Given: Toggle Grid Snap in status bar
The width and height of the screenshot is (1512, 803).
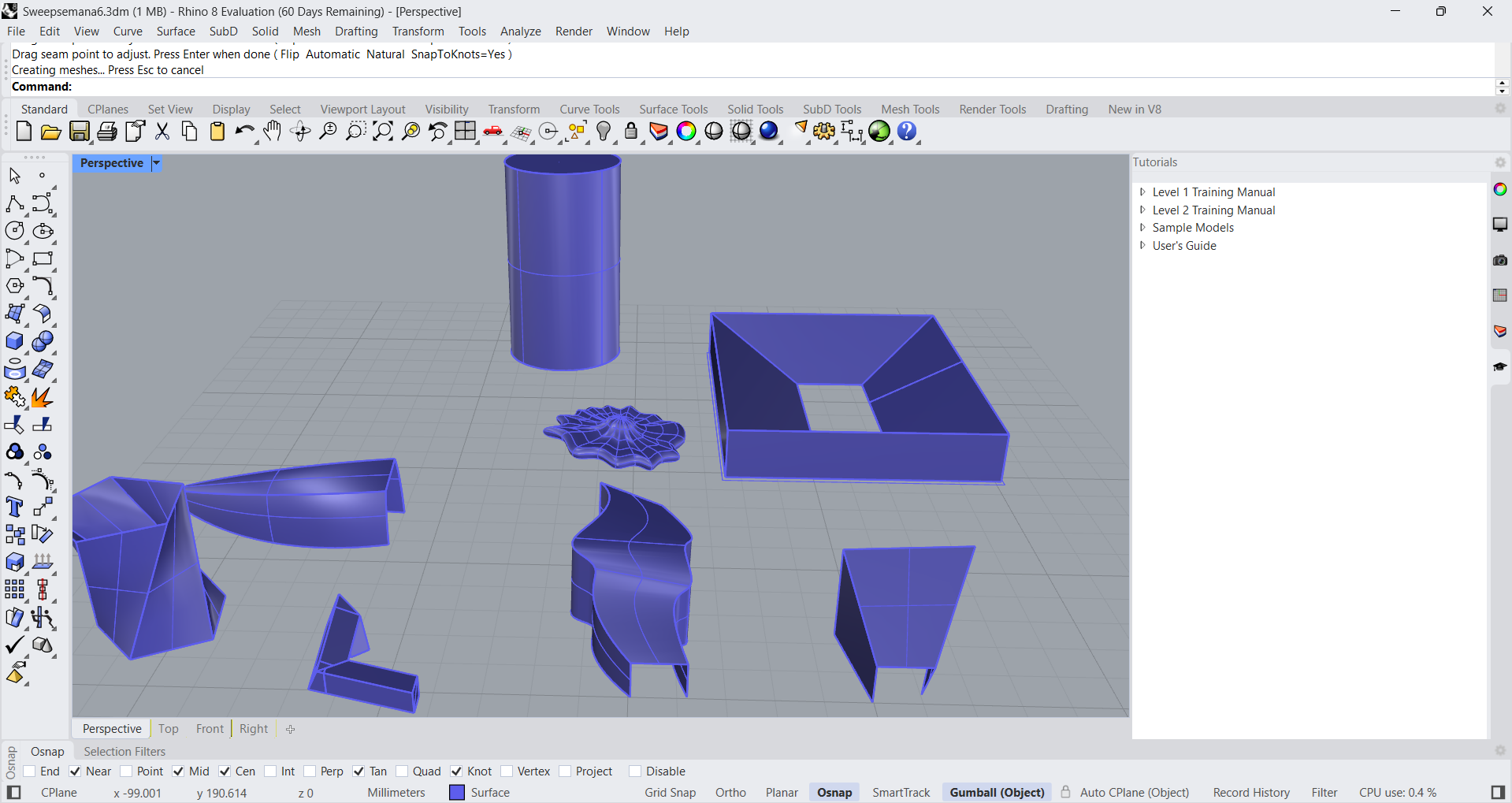Looking at the screenshot, I should [670, 793].
